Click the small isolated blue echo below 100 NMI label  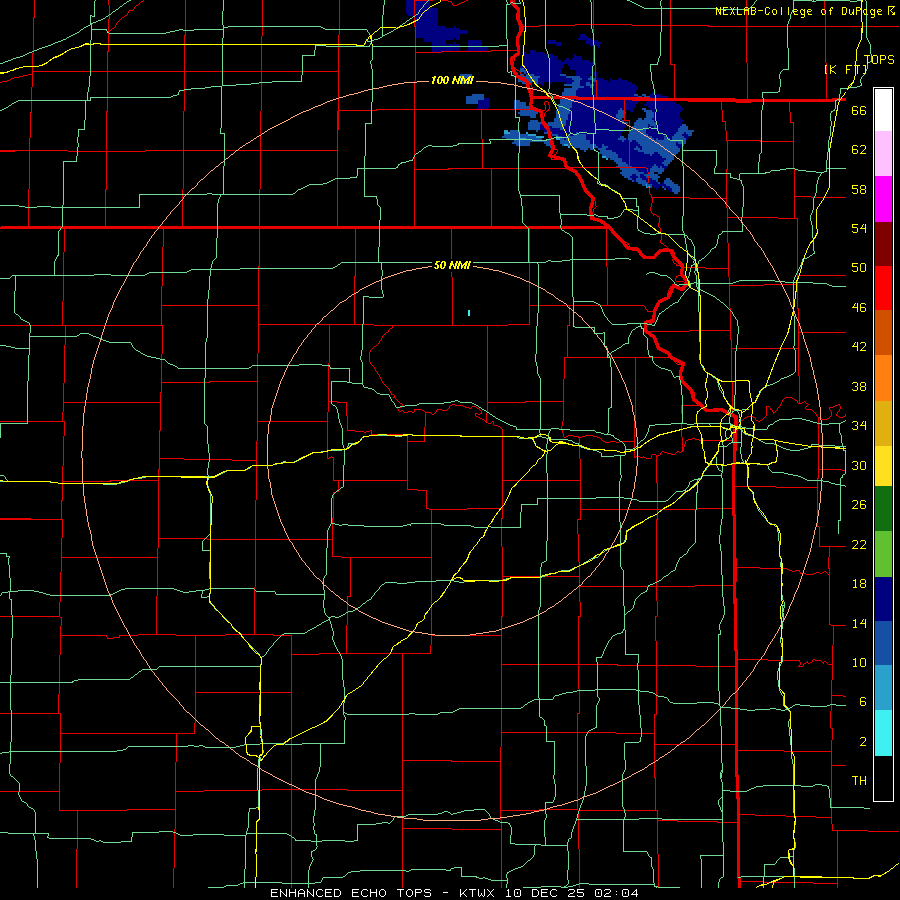[478, 101]
